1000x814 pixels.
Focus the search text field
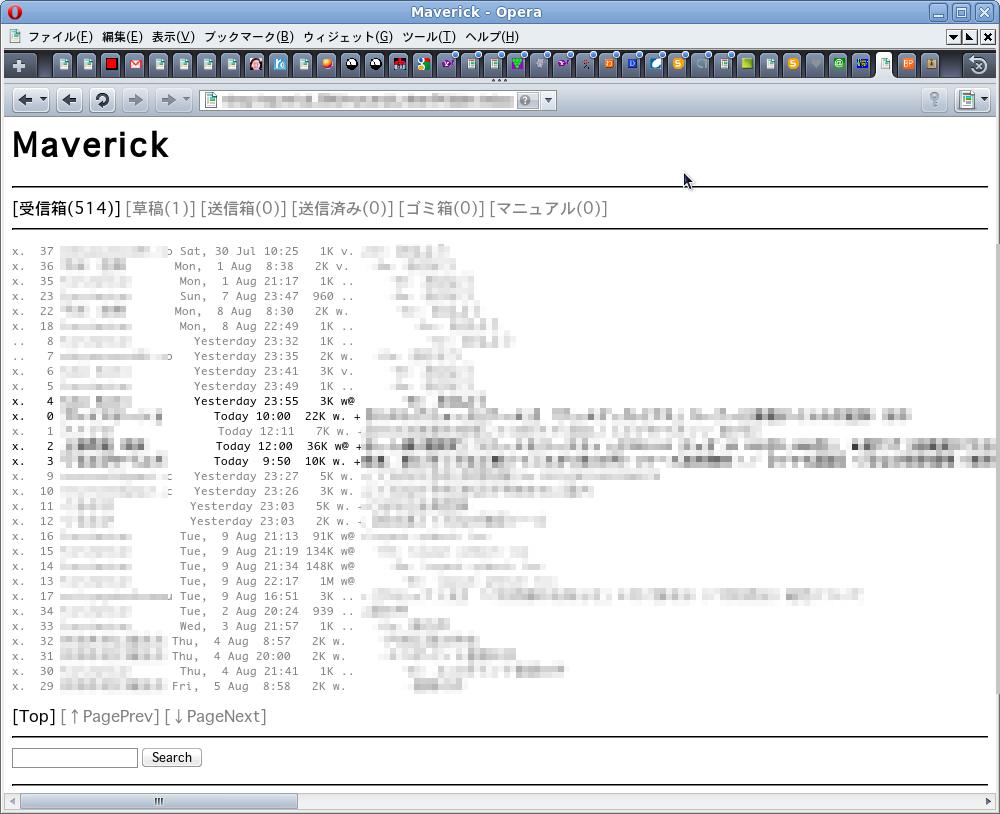click(75, 758)
